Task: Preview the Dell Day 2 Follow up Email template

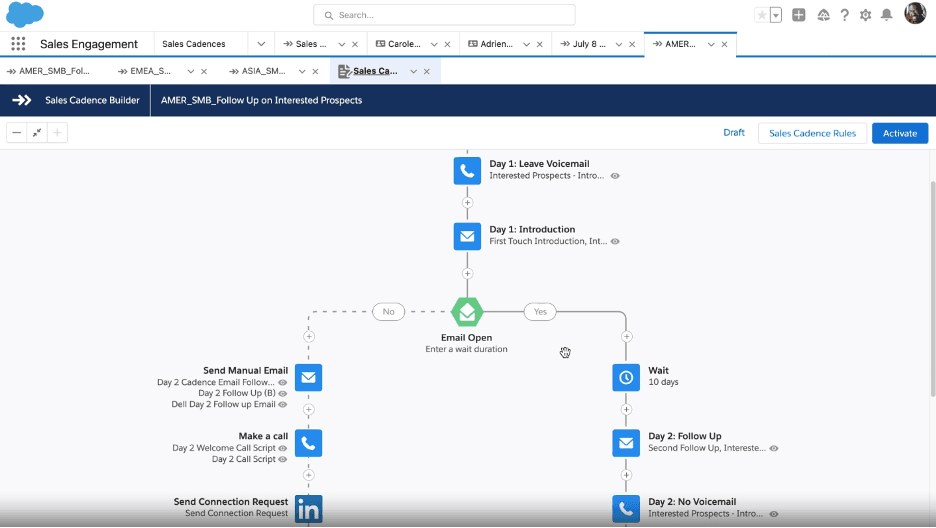Action: [283, 404]
